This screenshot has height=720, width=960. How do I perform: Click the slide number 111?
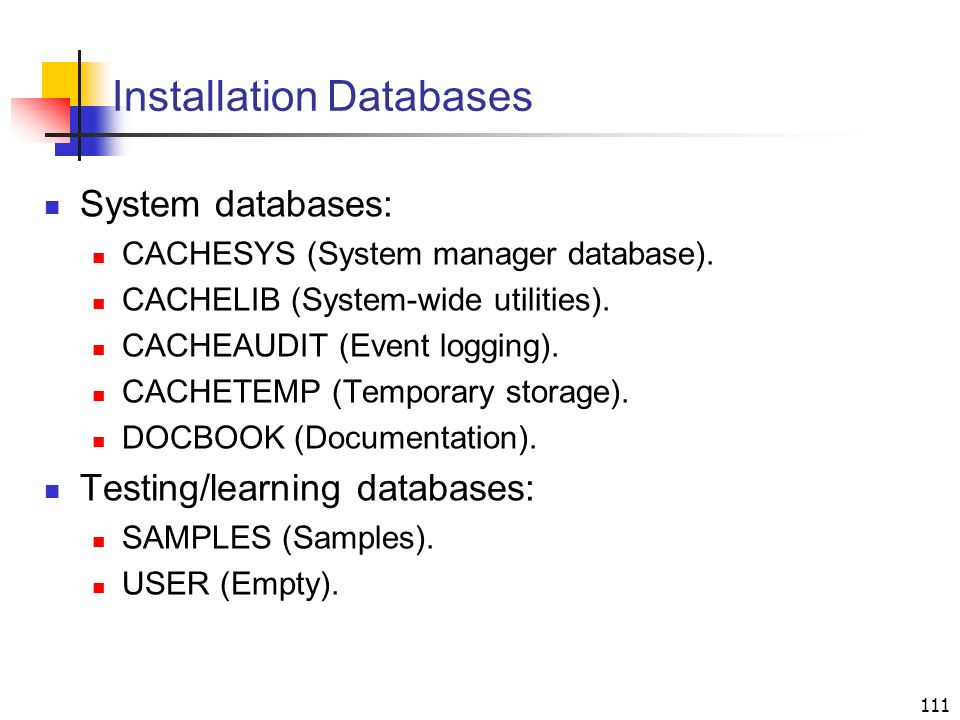click(934, 705)
